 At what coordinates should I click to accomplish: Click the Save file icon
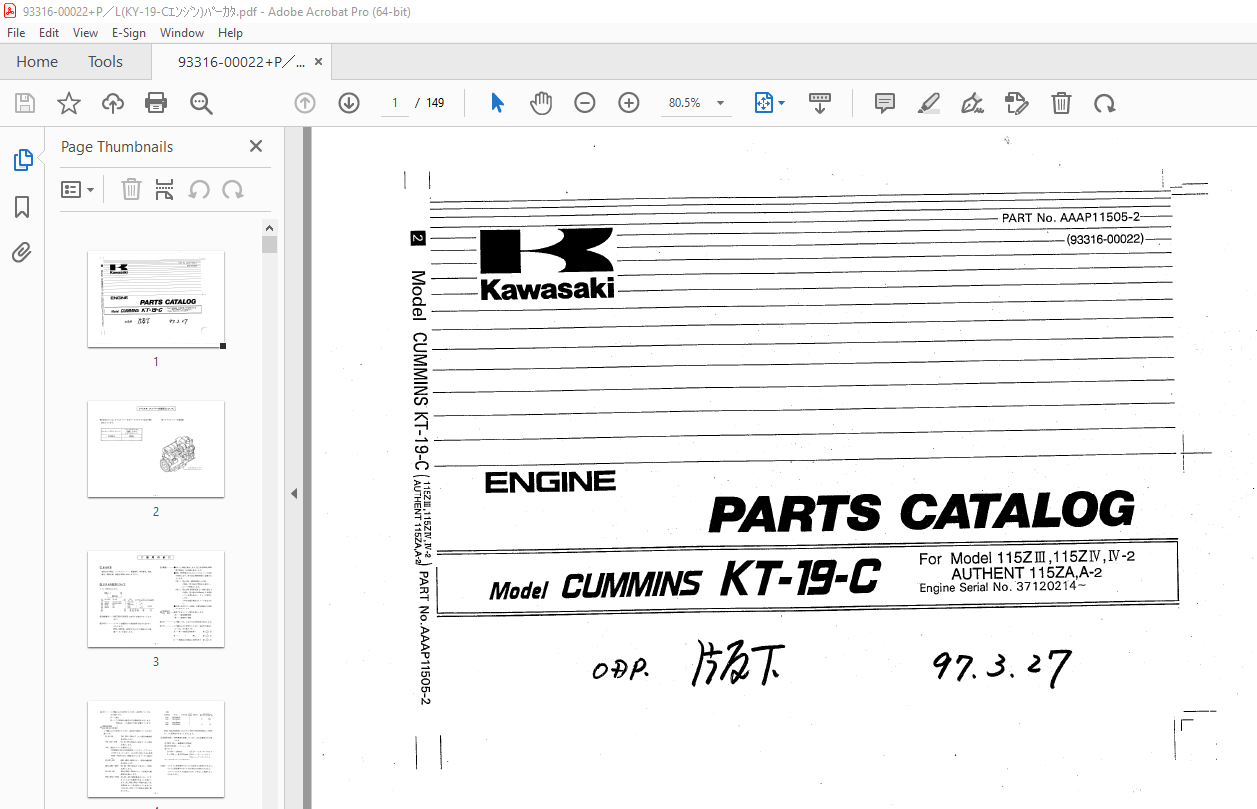25,103
